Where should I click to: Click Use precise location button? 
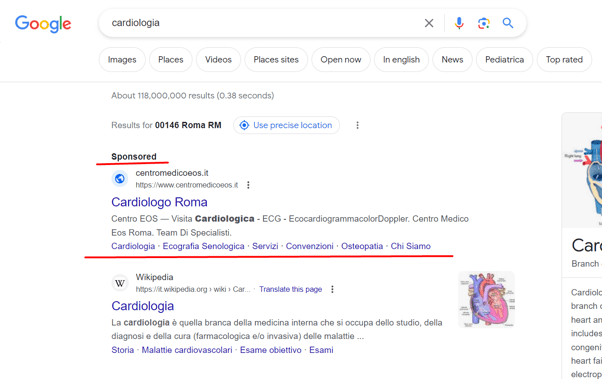286,125
